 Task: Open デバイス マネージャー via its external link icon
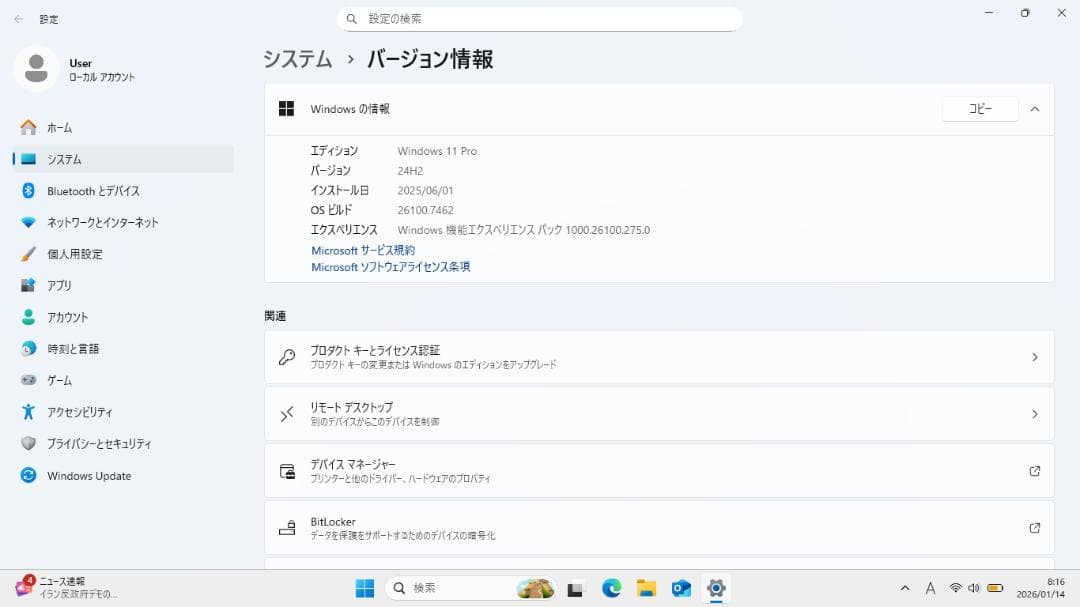click(1036, 472)
